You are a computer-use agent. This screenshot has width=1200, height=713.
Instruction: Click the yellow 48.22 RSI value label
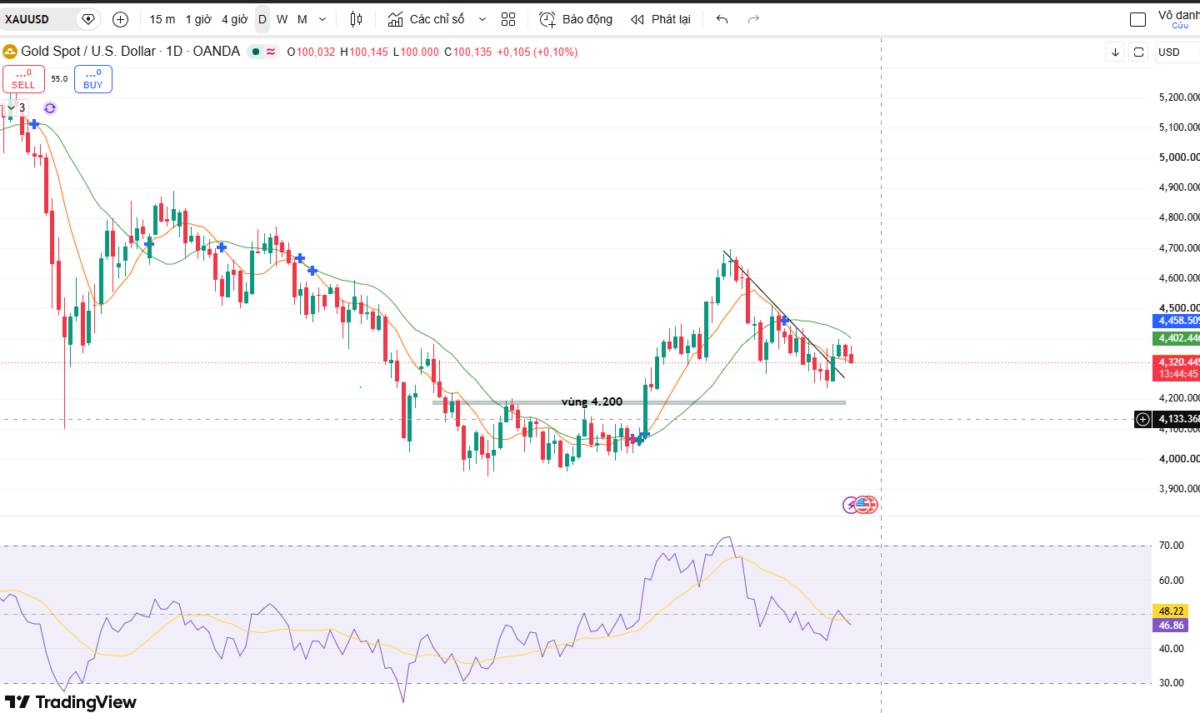pos(1170,610)
